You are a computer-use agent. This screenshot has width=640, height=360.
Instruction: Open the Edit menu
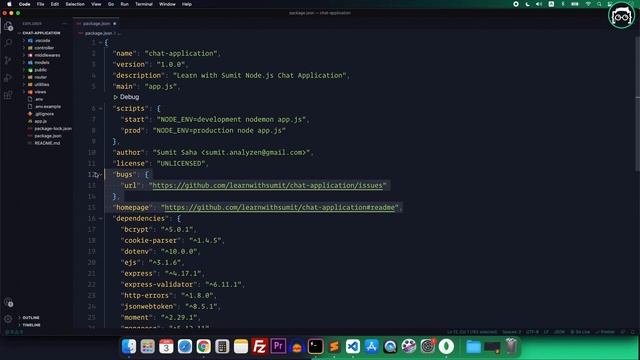point(55,4)
